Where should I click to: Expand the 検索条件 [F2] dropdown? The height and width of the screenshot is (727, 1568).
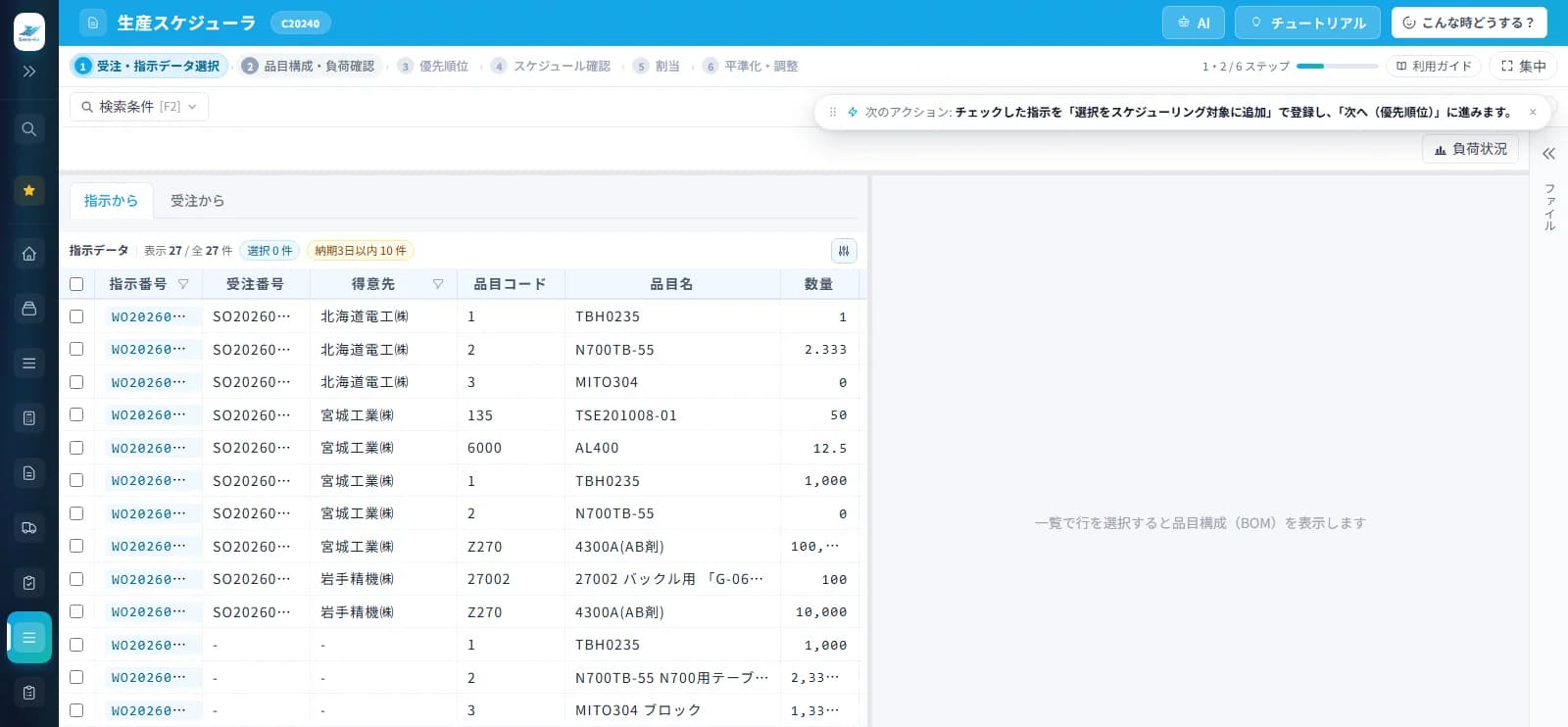tap(139, 107)
